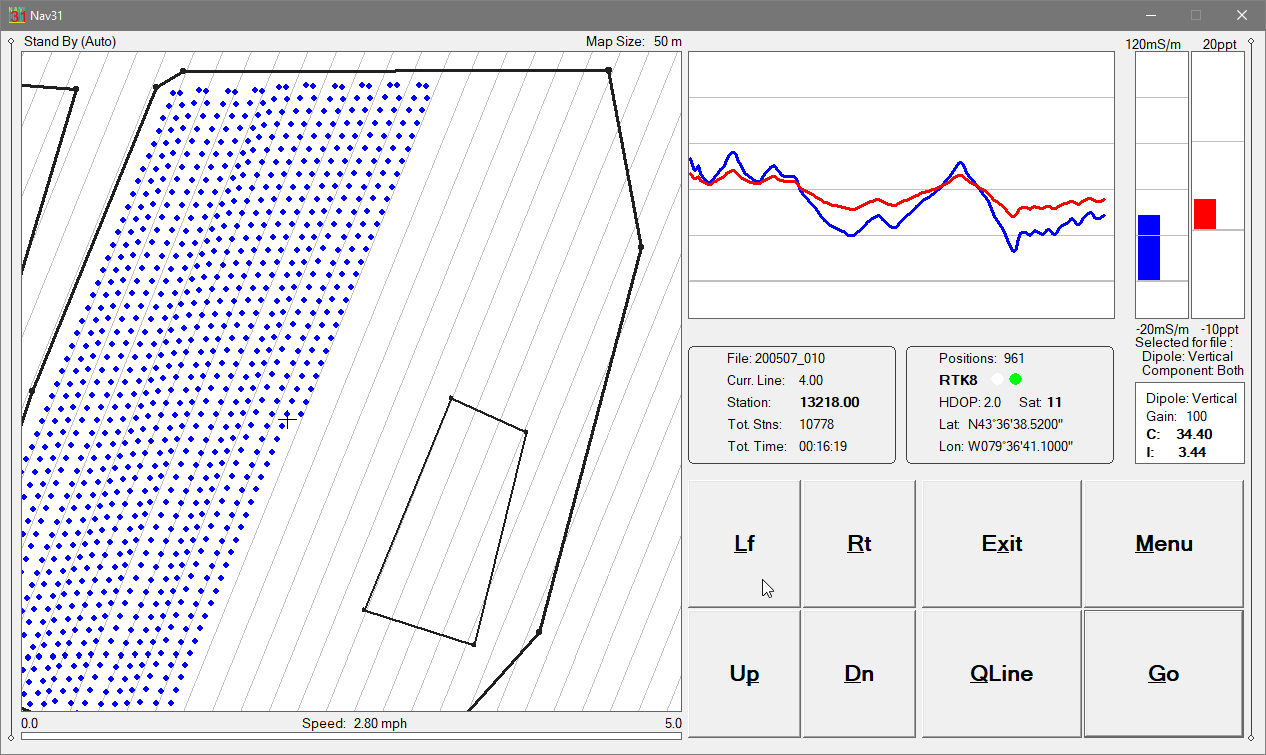Click the QLine button
Viewport: 1266px width, 755px height.
point(1001,673)
